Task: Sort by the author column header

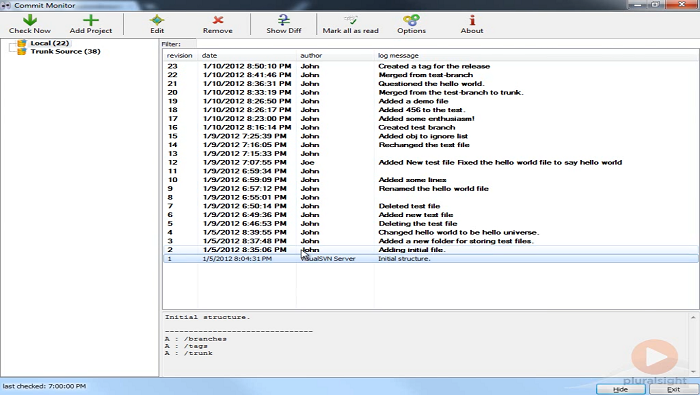Action: pyautogui.click(x=335, y=55)
